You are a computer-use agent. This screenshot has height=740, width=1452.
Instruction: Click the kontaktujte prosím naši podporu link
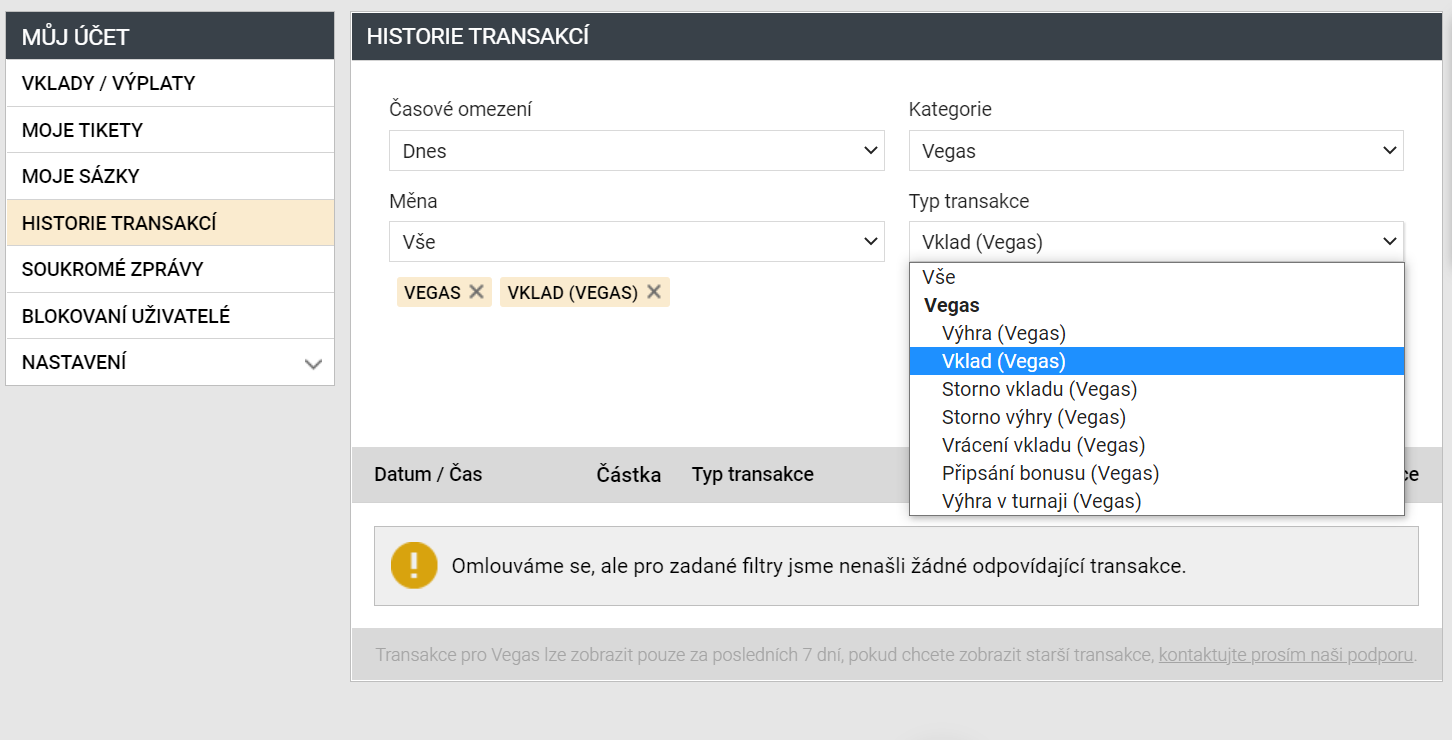tap(1286, 656)
